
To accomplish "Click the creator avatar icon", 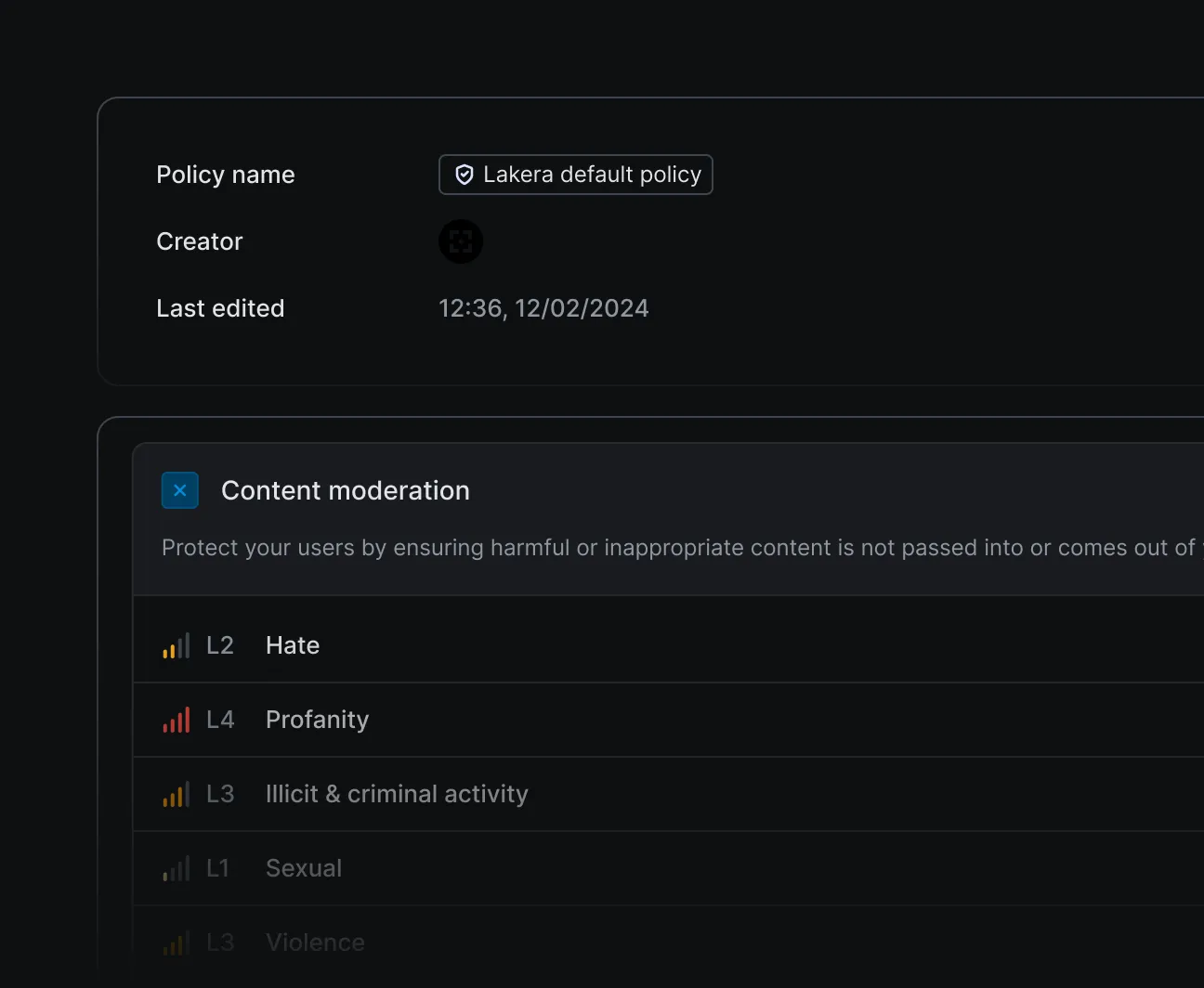I will (x=461, y=241).
